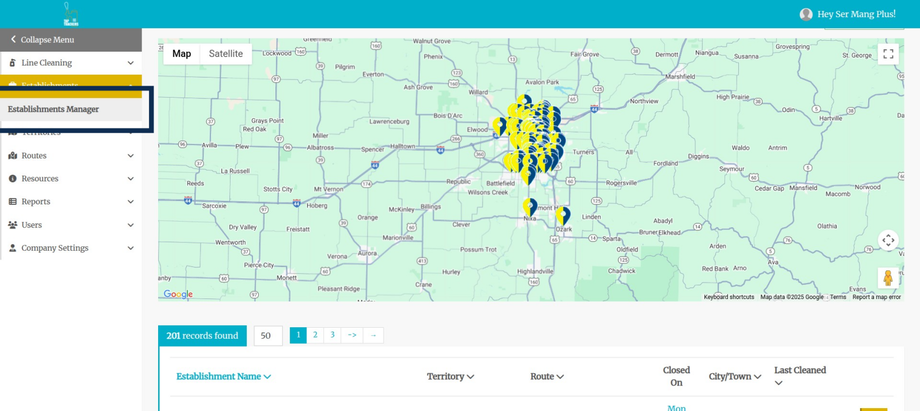Click the Resources info icon
The image size is (920, 411).
point(12,178)
